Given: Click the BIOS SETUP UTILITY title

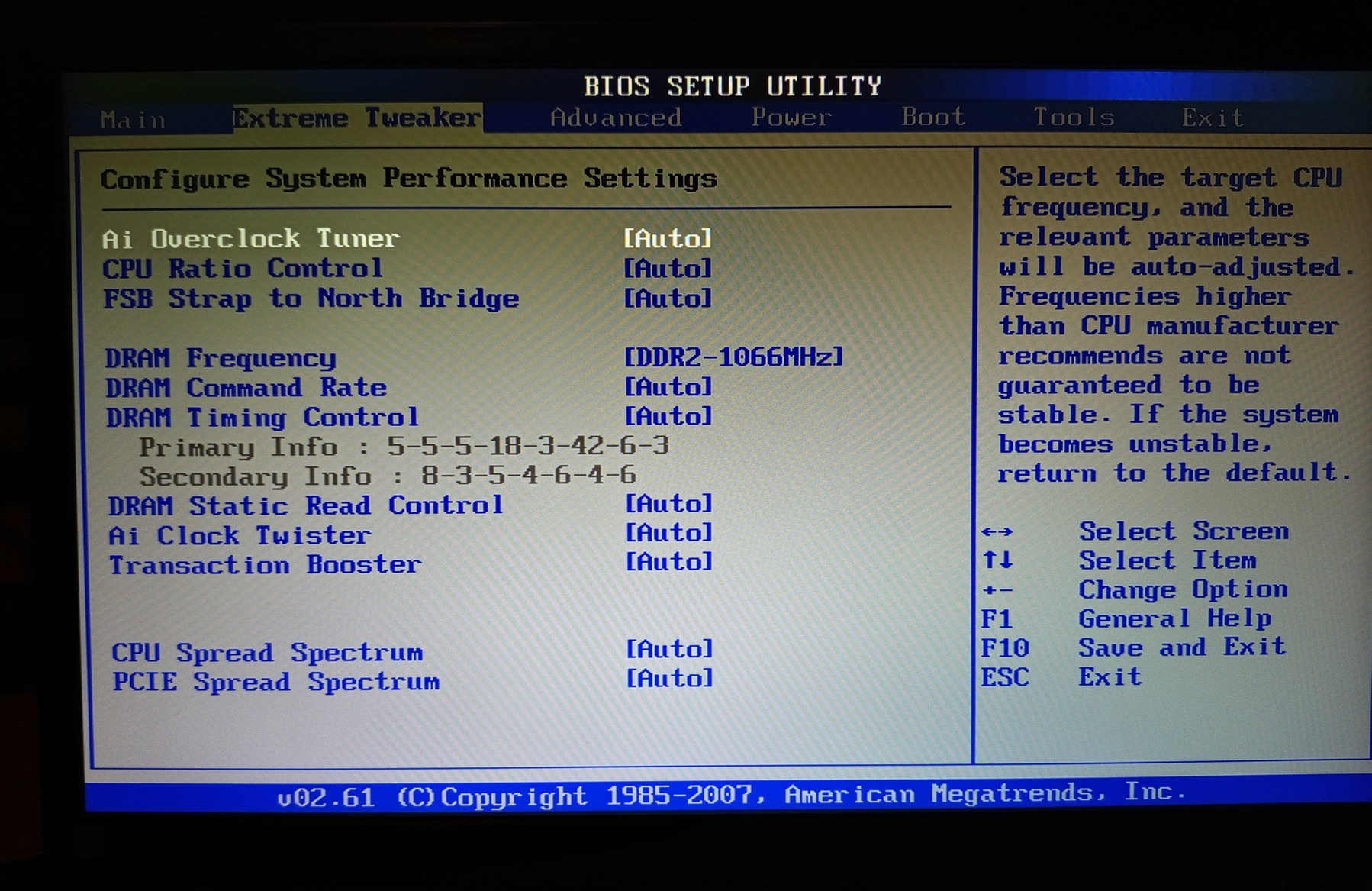Looking at the screenshot, I should [733, 86].
